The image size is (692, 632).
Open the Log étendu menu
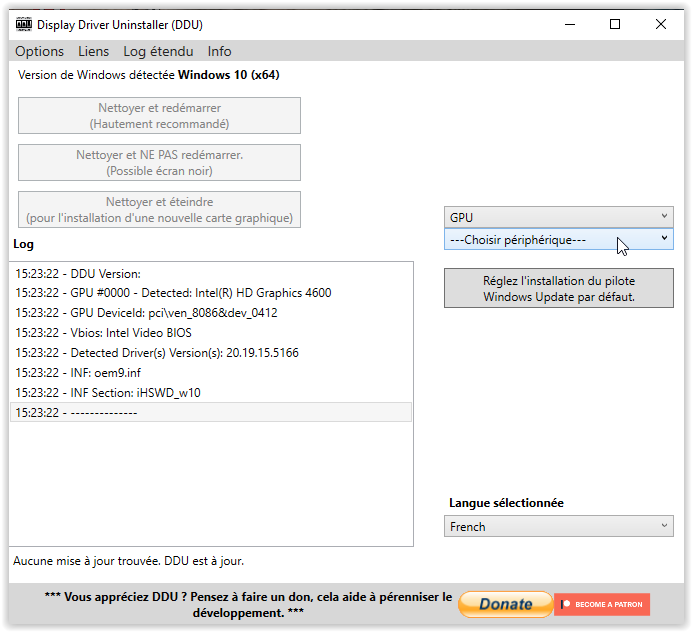coord(158,51)
